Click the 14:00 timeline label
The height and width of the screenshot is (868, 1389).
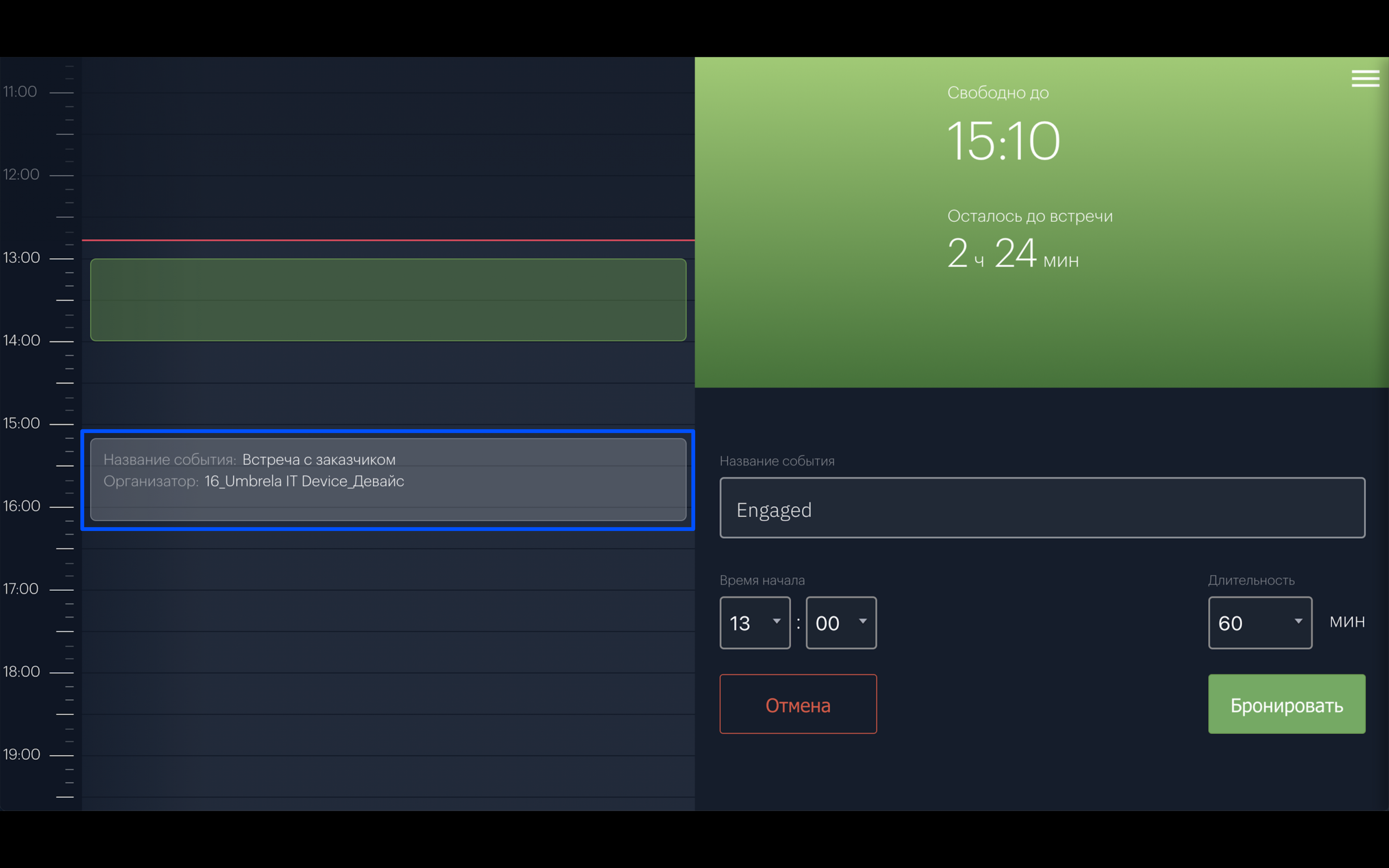[x=22, y=340]
